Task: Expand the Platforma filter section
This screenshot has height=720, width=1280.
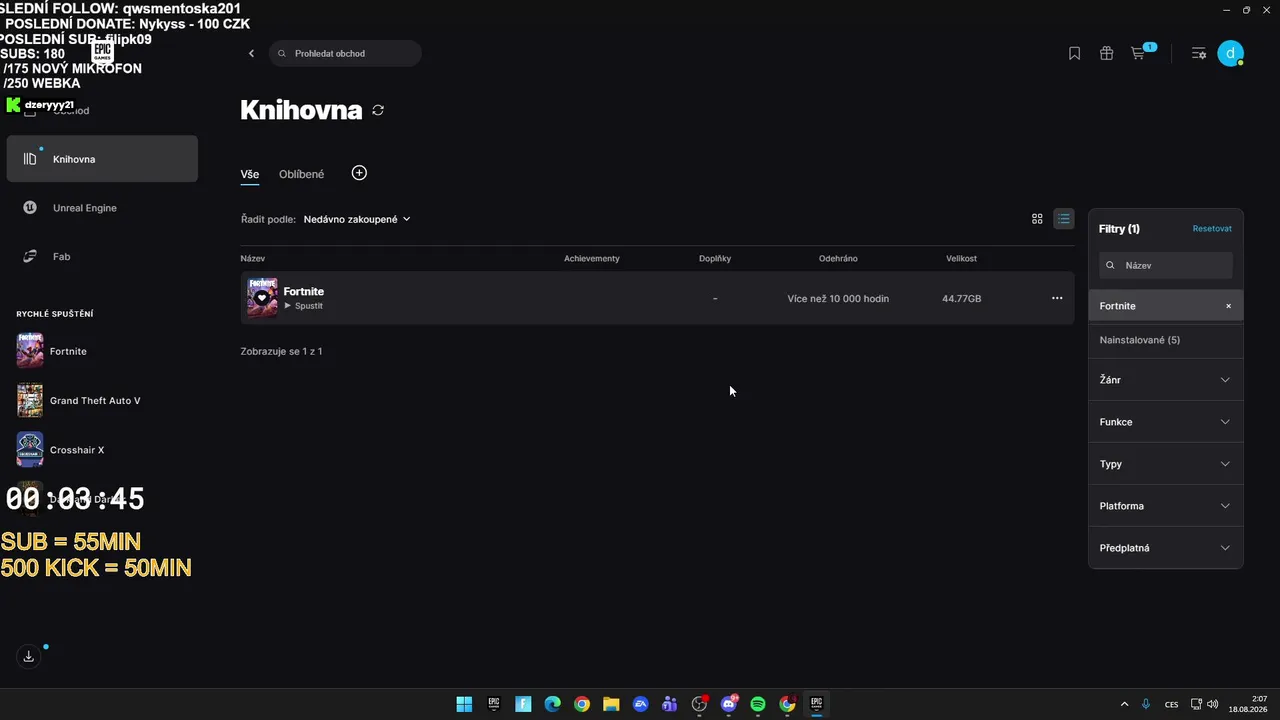Action: 1166,506
